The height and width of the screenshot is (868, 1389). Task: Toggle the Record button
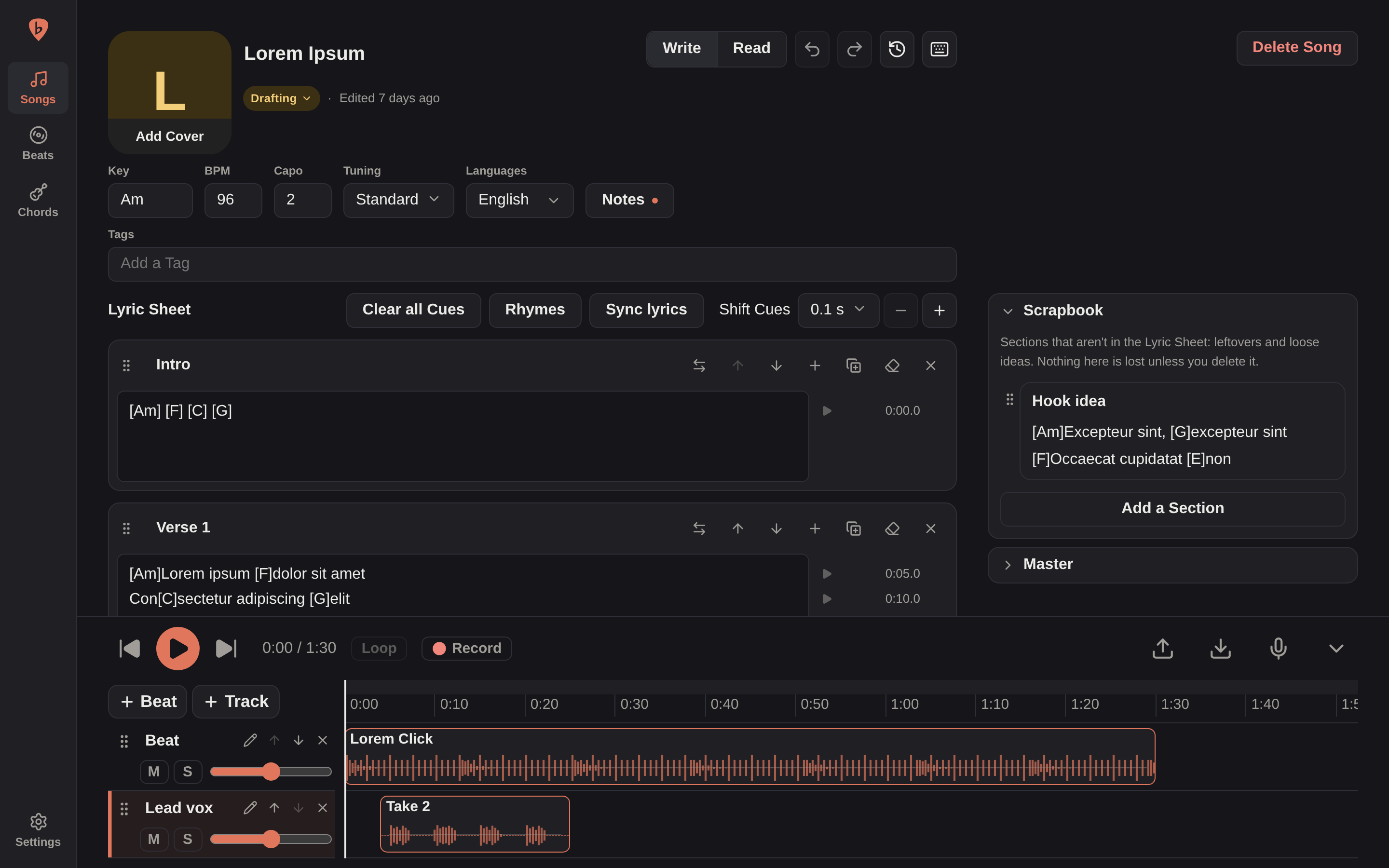coord(467,648)
